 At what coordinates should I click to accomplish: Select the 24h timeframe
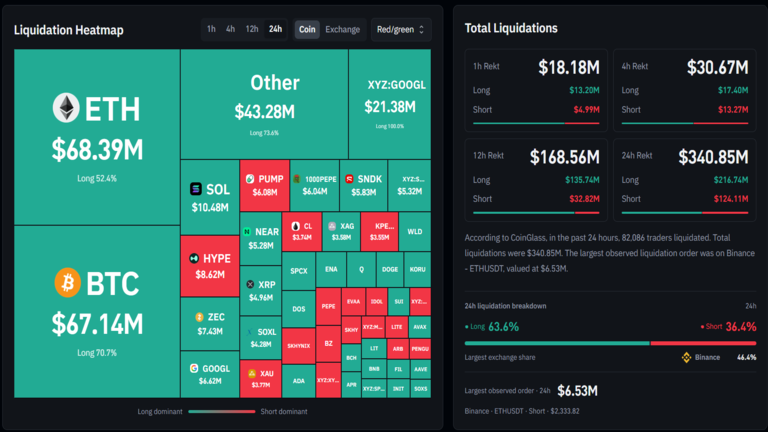pyautogui.click(x=275, y=29)
